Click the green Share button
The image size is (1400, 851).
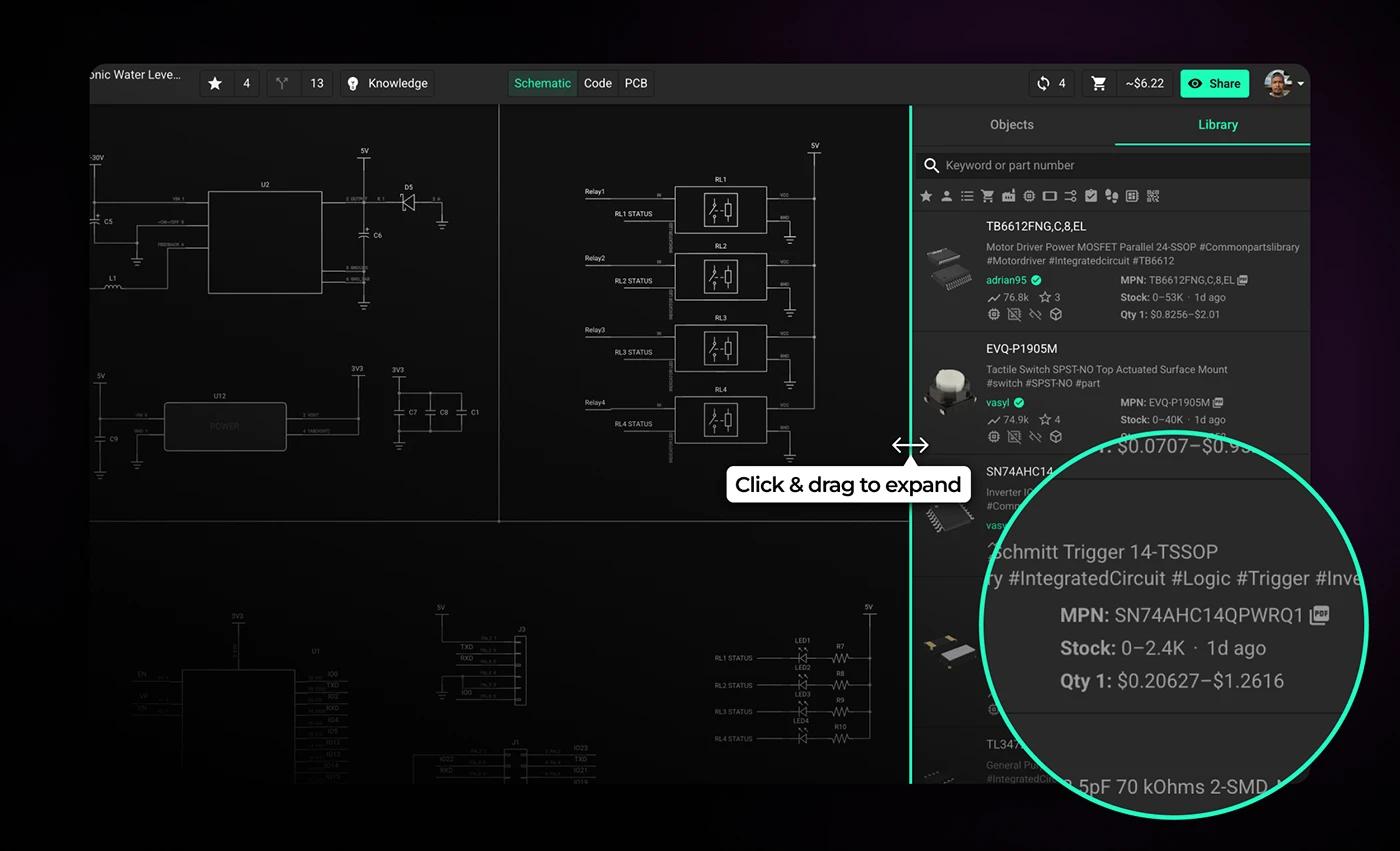(x=1214, y=83)
